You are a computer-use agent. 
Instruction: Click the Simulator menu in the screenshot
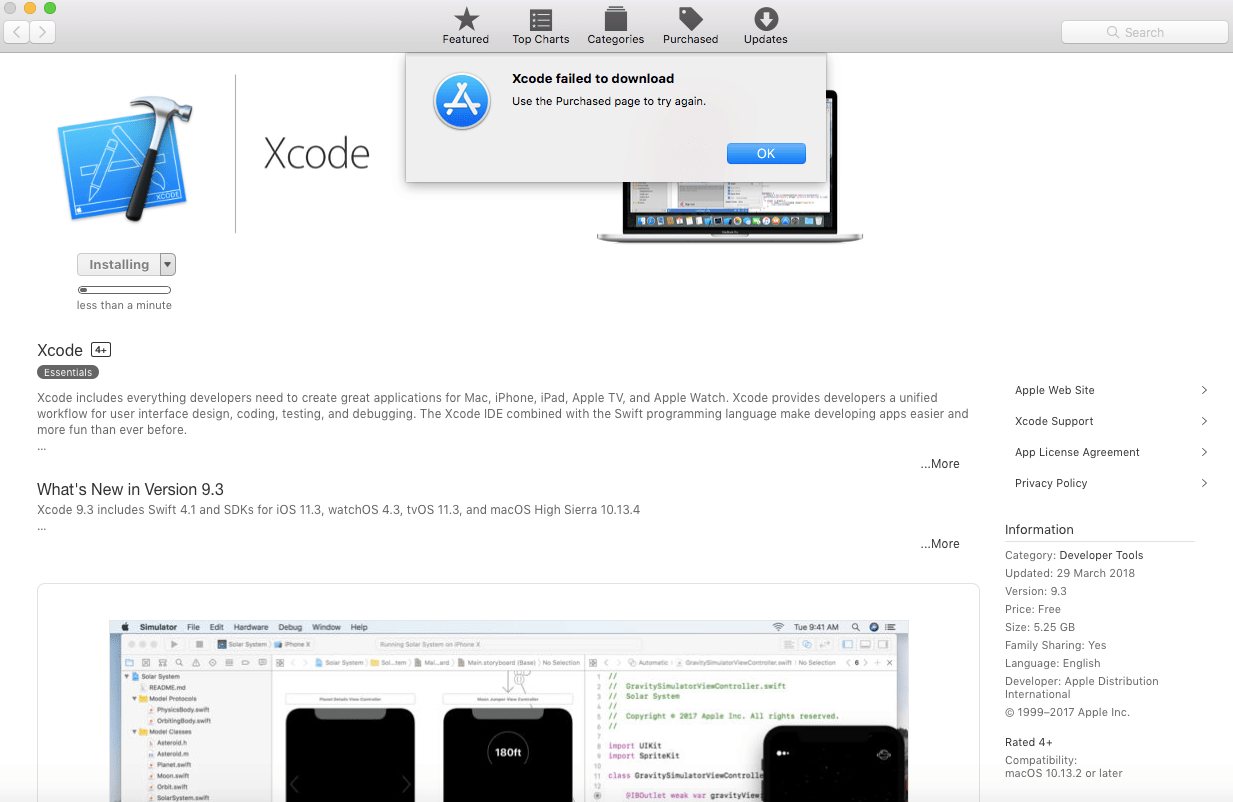tap(158, 627)
